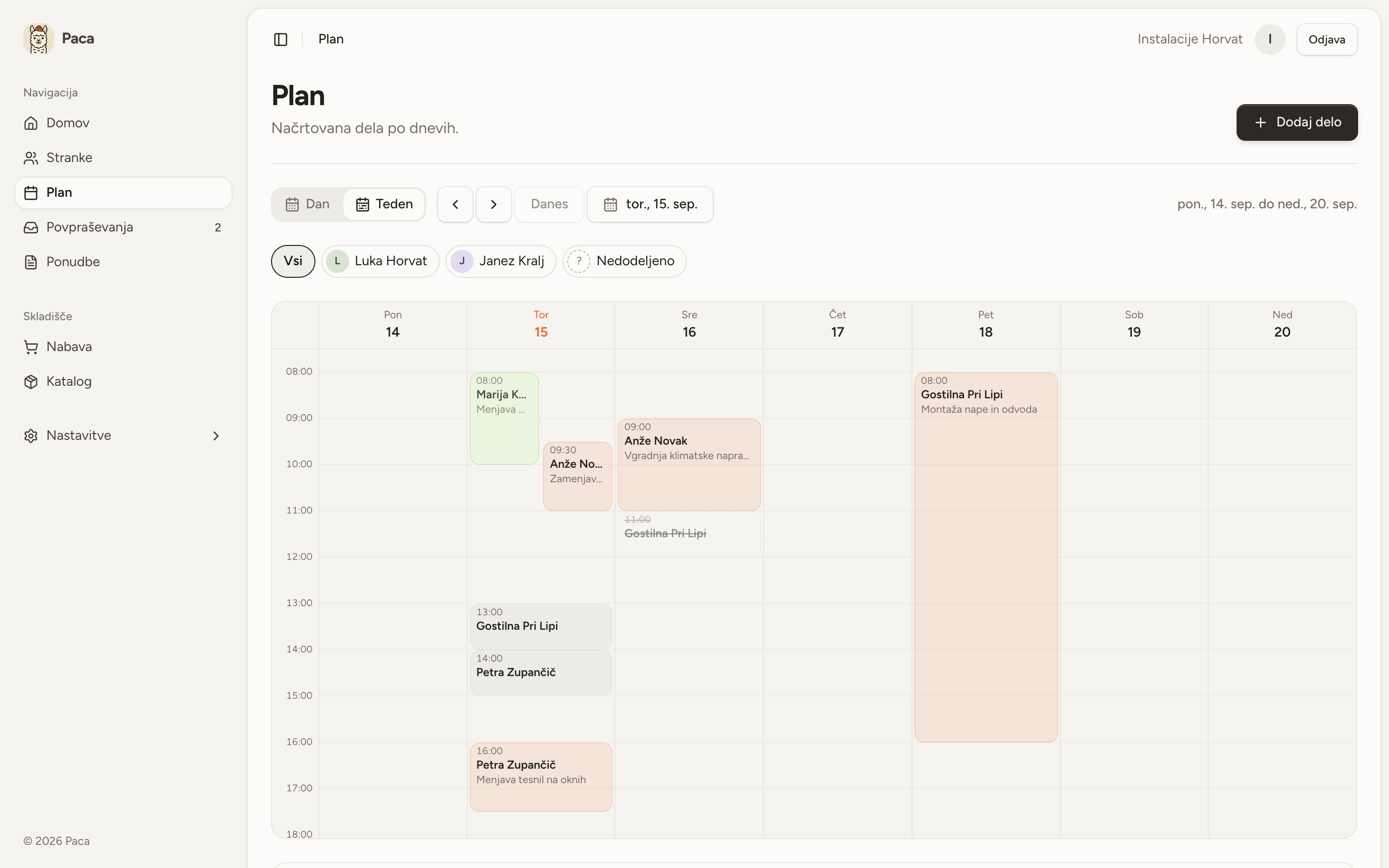Open Domov via house icon
Image resolution: width=1389 pixels, height=868 pixels.
click(x=31, y=123)
